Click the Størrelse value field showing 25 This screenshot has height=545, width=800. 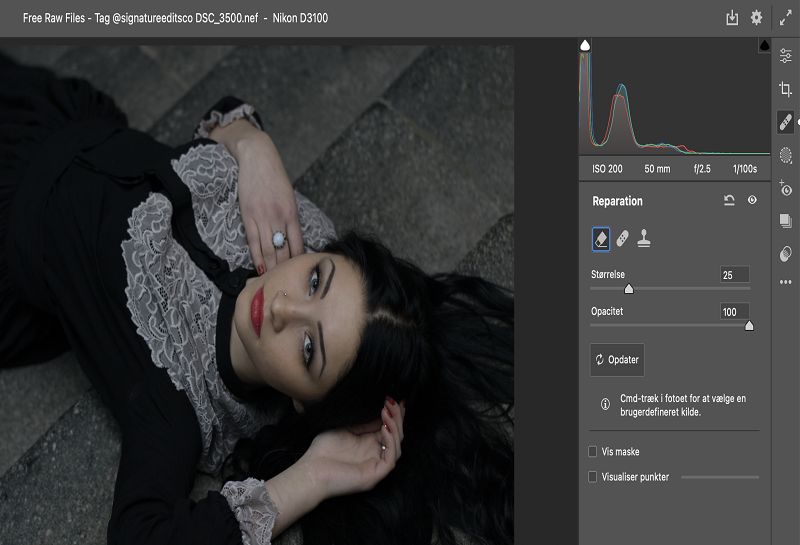735,275
